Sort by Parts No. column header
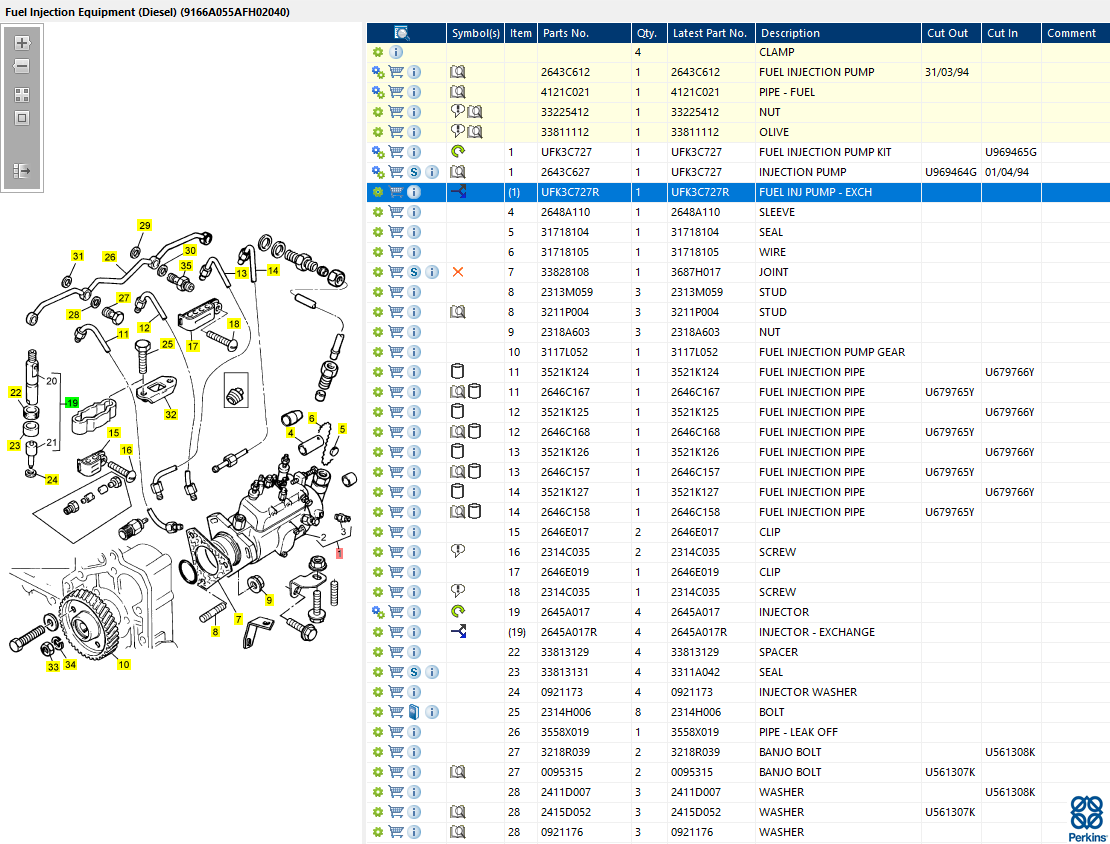 point(584,33)
